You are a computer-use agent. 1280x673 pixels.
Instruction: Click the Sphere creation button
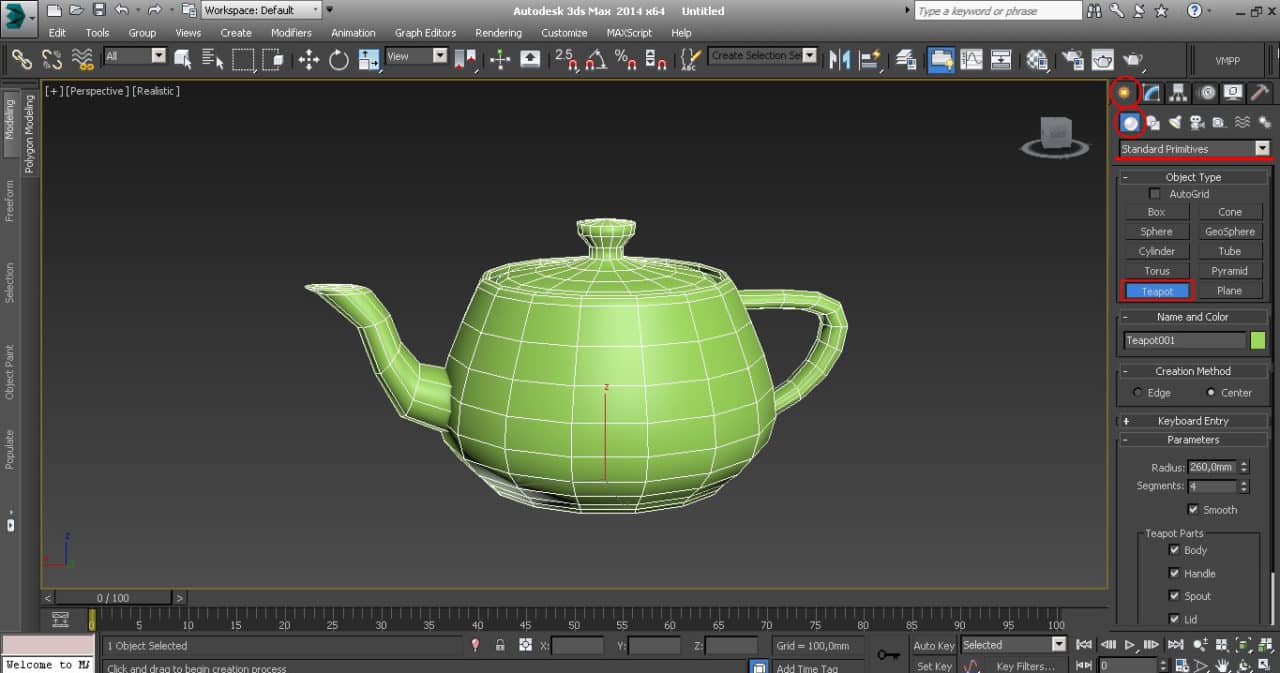(x=1156, y=231)
